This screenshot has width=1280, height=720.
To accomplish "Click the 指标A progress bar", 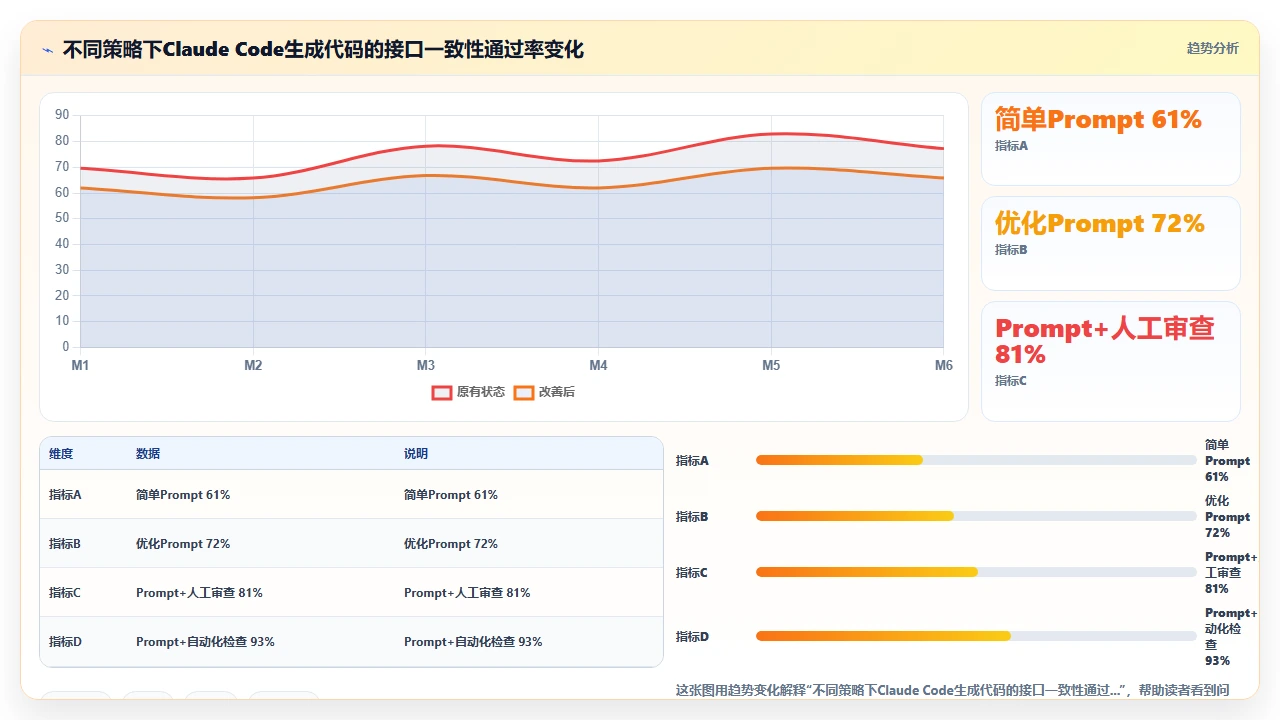I will [976, 460].
